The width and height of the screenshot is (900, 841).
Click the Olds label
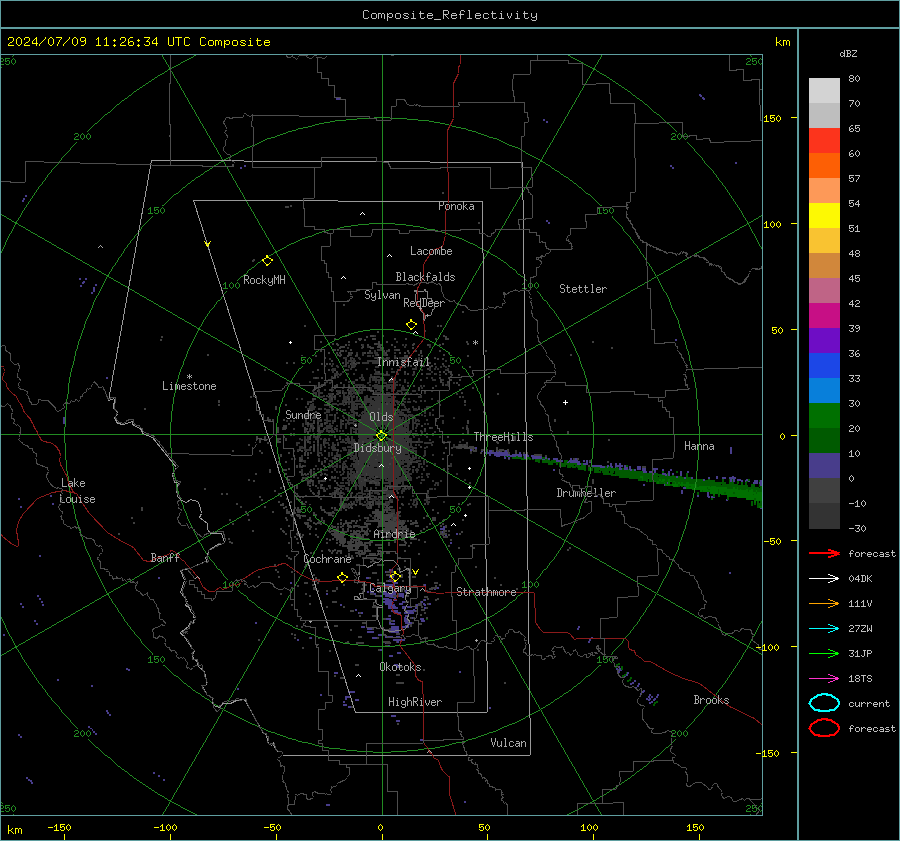click(x=381, y=417)
